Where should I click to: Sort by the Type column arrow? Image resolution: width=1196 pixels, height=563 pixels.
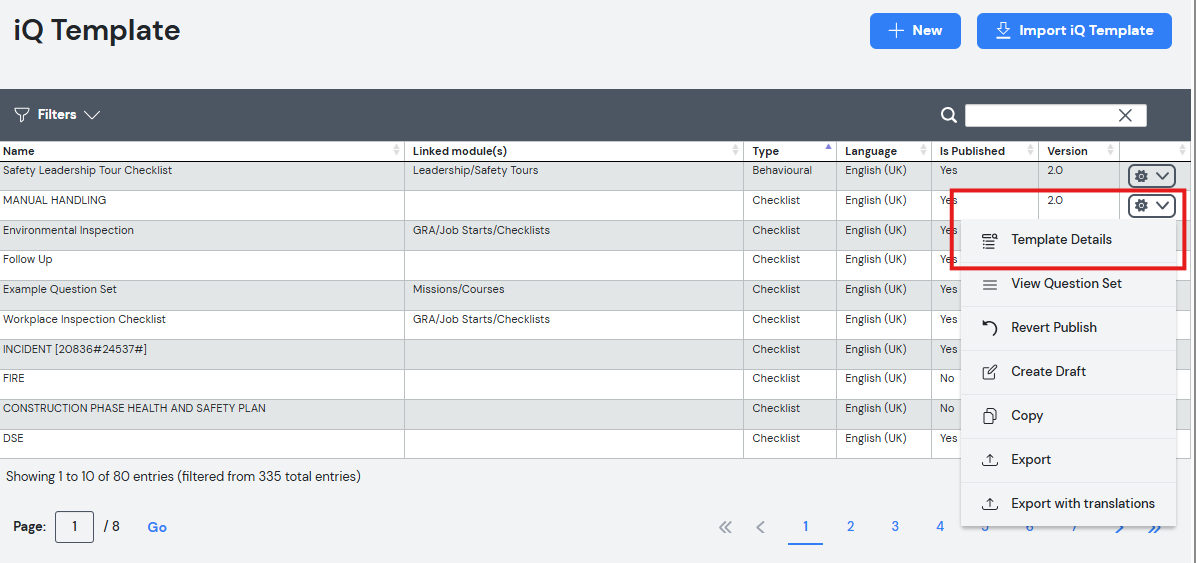tap(828, 146)
